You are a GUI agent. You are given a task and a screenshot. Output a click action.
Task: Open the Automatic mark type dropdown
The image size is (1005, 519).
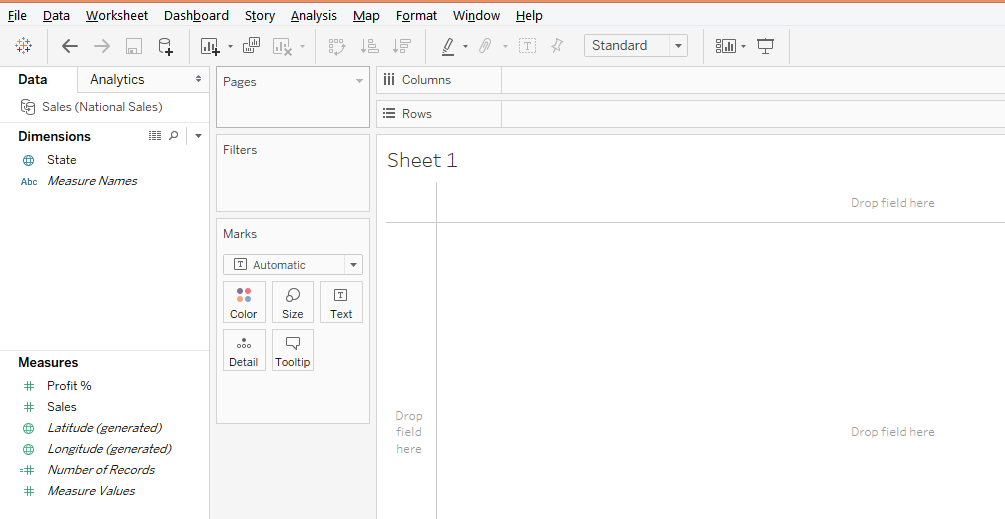click(293, 265)
